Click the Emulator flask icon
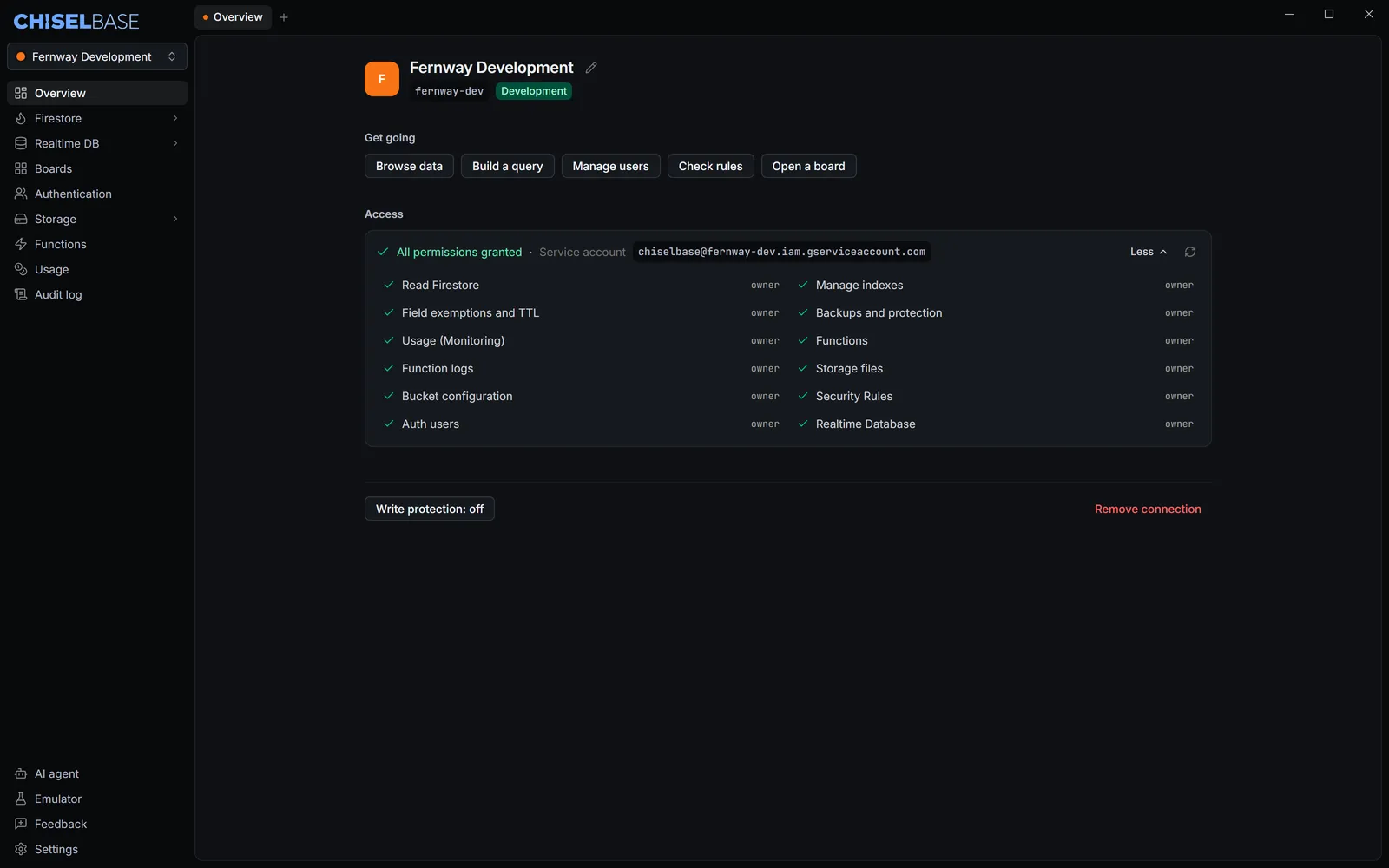 click(21, 799)
